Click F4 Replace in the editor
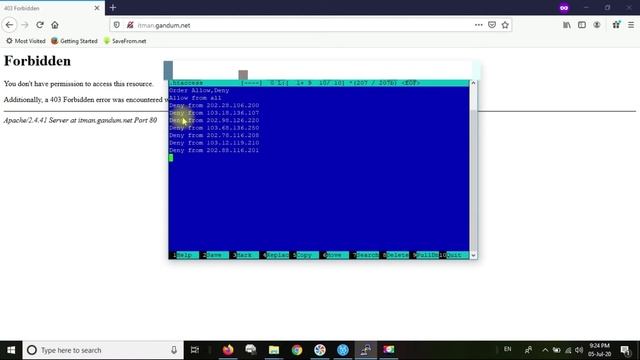The height and width of the screenshot is (360, 640). pos(275,255)
